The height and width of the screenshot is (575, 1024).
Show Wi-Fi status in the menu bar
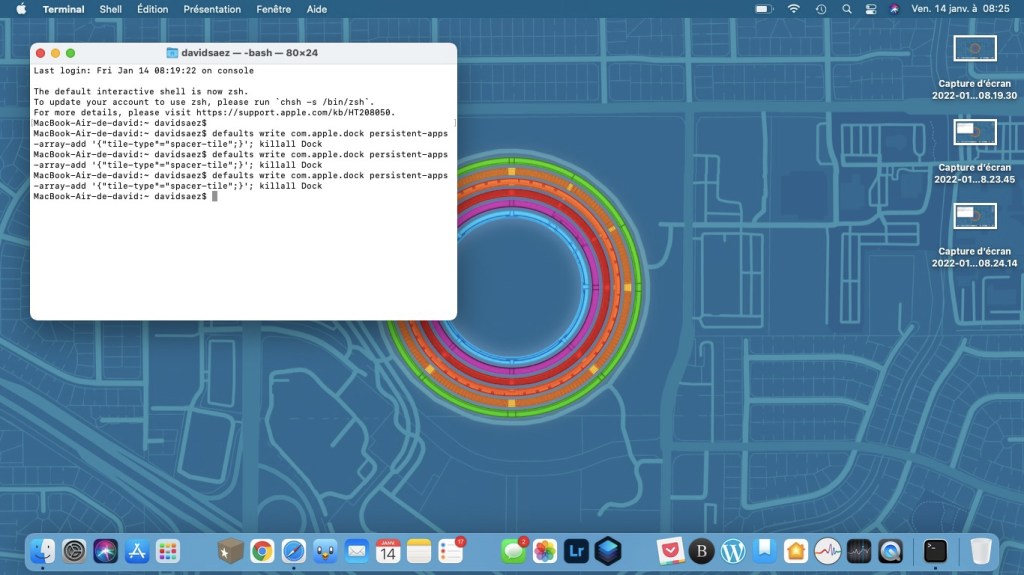[794, 9]
